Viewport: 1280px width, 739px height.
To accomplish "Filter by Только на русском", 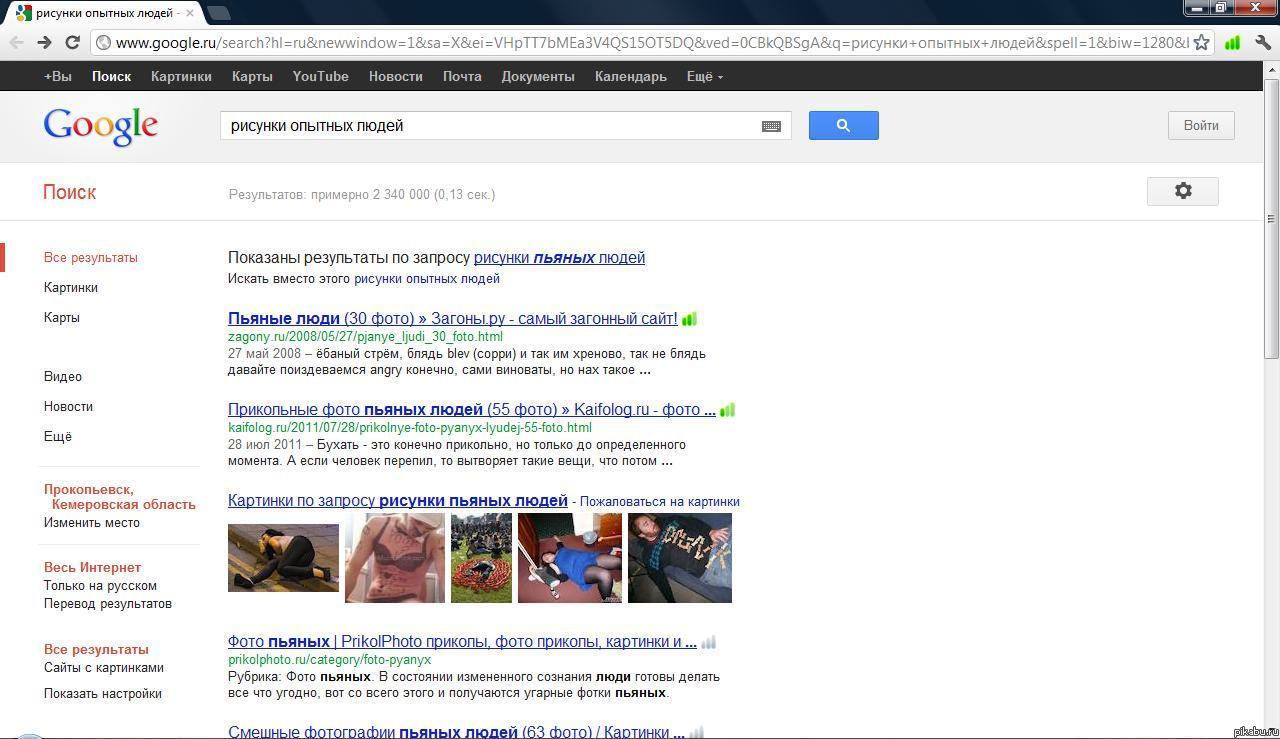I will coord(100,585).
